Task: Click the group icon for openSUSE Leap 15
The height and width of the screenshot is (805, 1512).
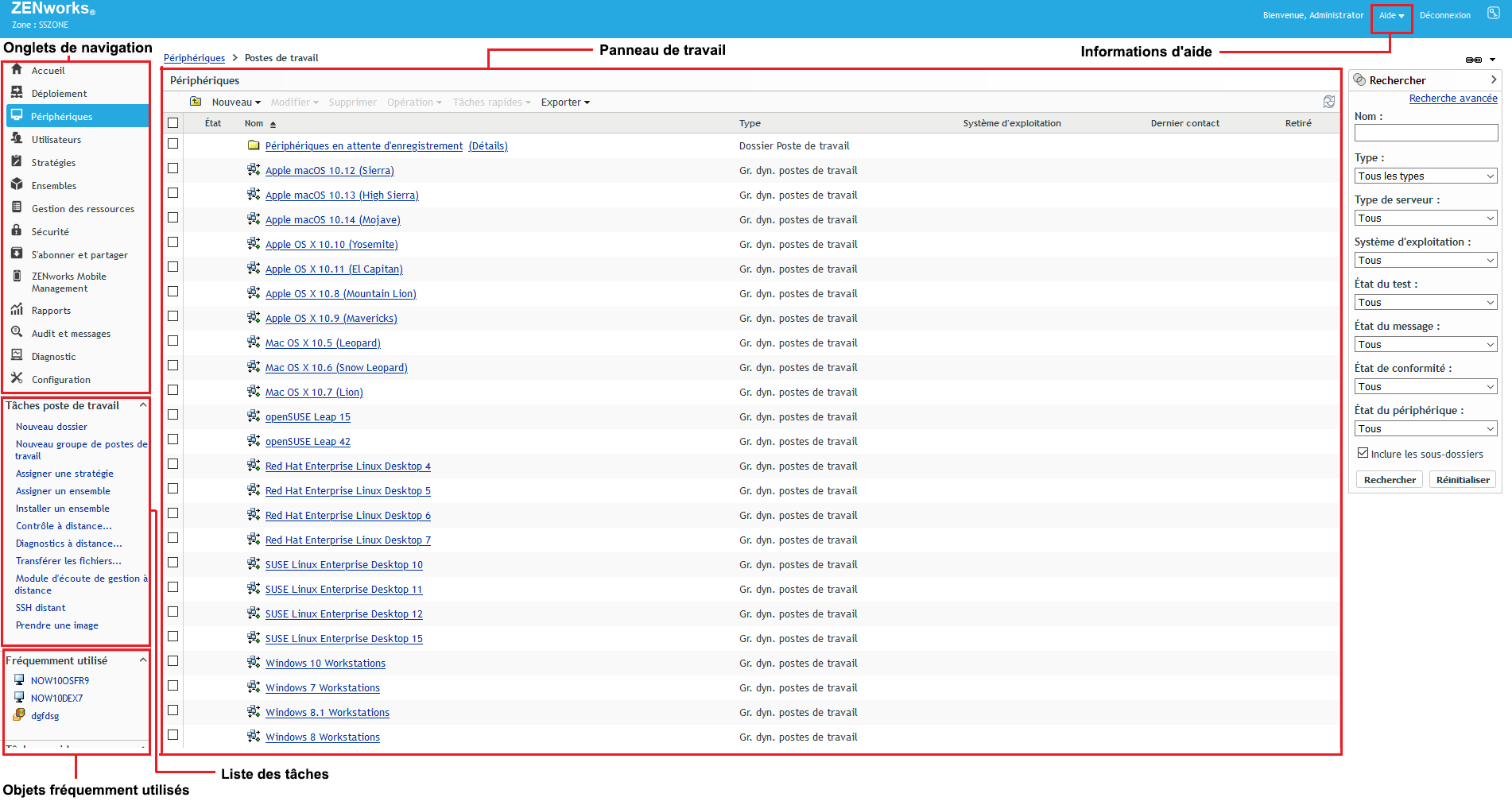Action: coord(254,416)
